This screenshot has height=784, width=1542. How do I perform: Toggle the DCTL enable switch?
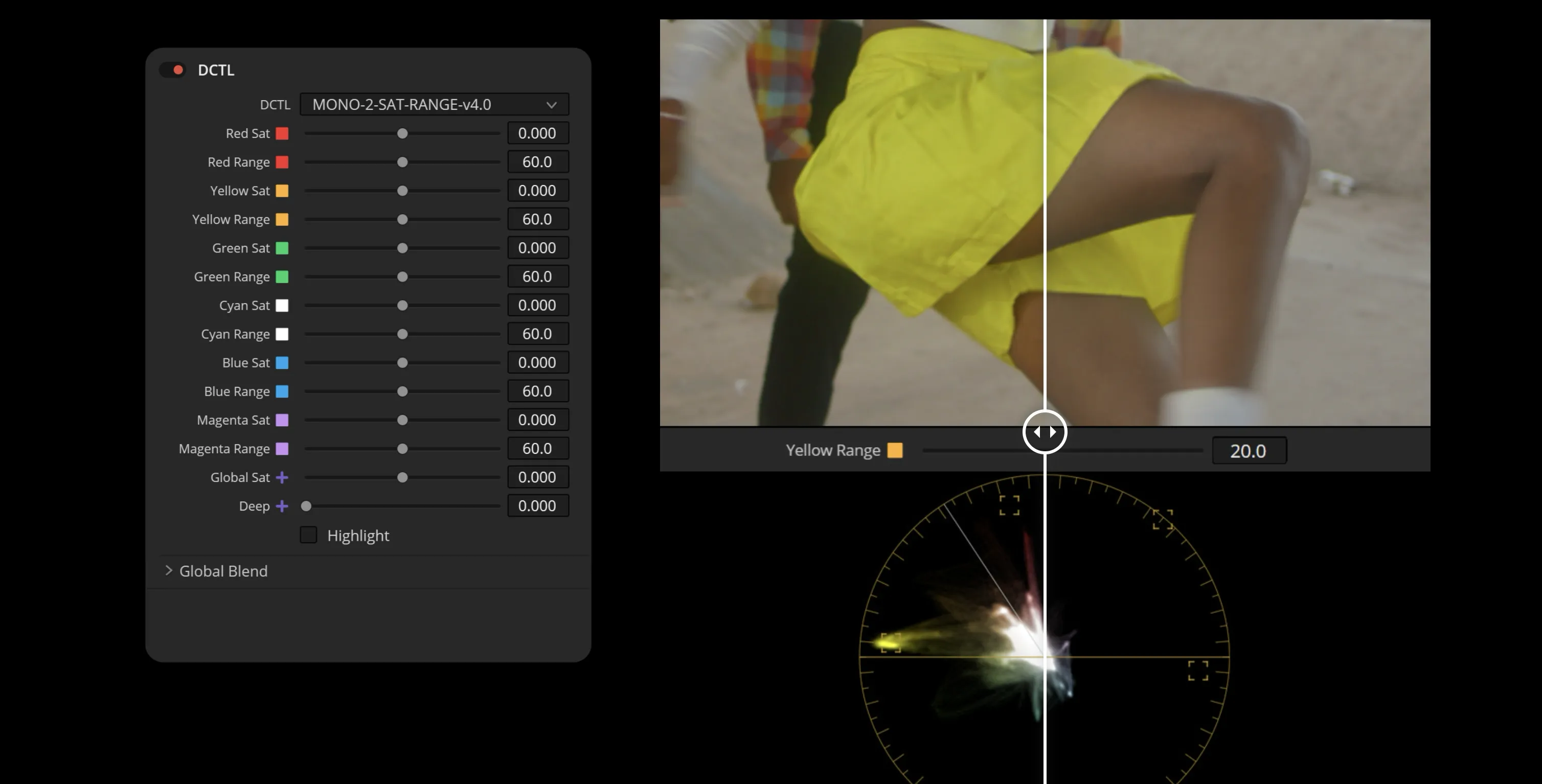[172, 70]
